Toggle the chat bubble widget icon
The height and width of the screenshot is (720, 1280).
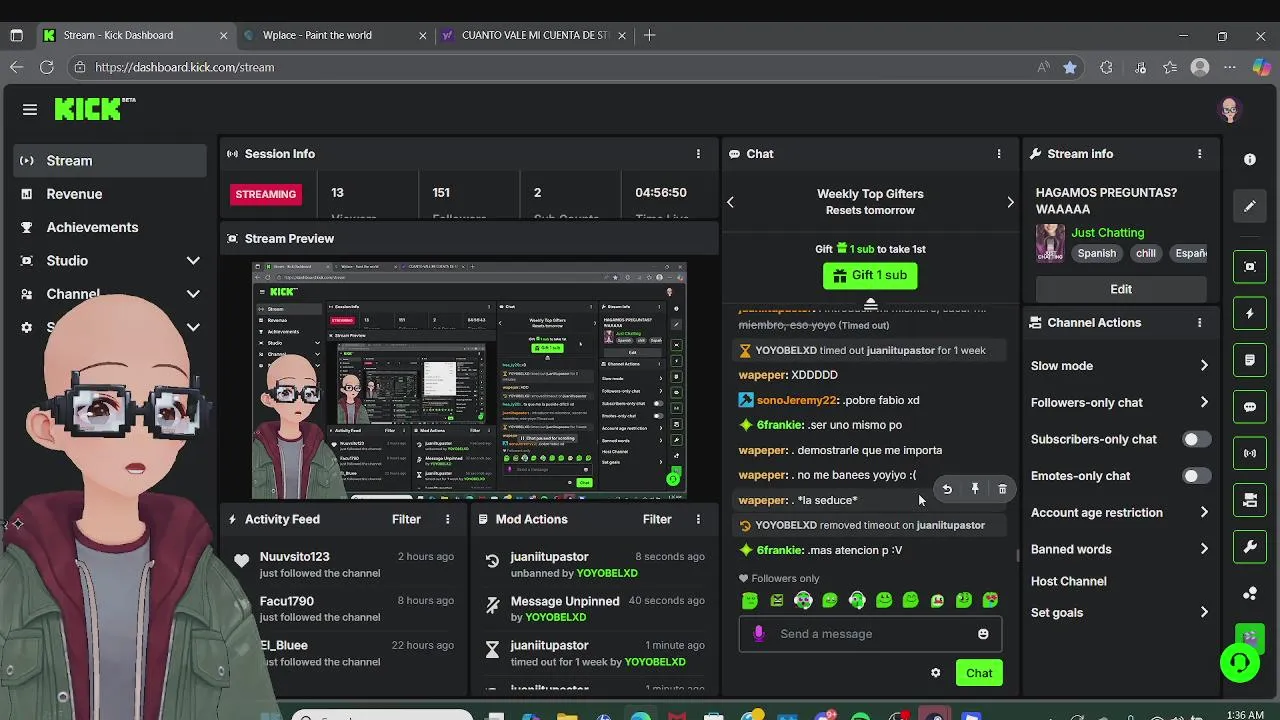click(1250, 407)
